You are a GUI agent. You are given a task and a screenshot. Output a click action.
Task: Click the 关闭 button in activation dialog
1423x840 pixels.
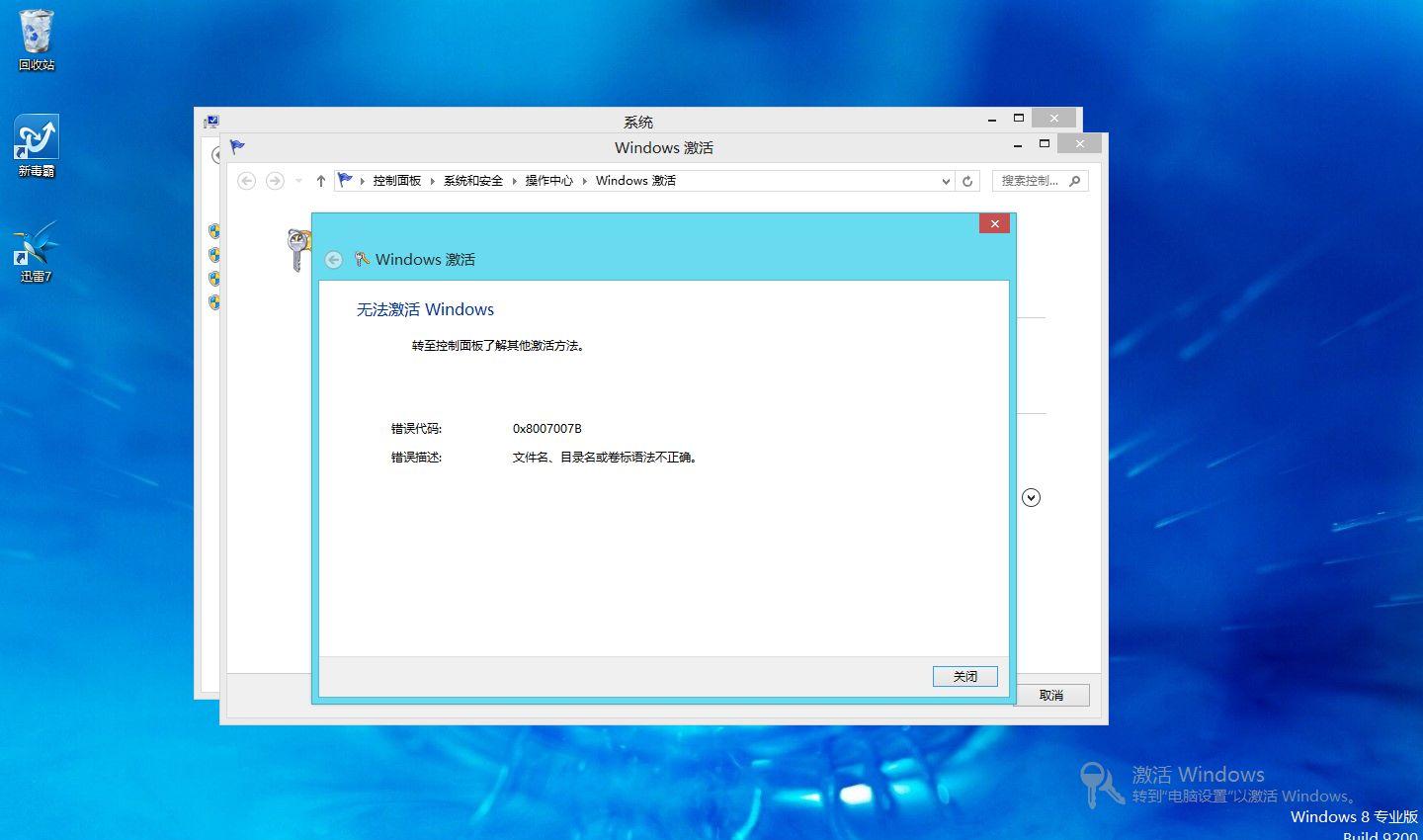[964, 676]
